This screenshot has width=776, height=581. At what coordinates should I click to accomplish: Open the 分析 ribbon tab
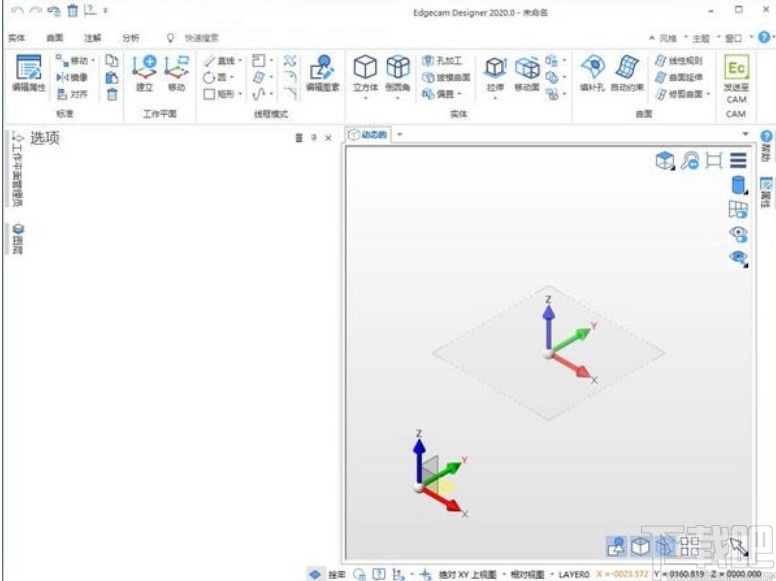(131, 38)
